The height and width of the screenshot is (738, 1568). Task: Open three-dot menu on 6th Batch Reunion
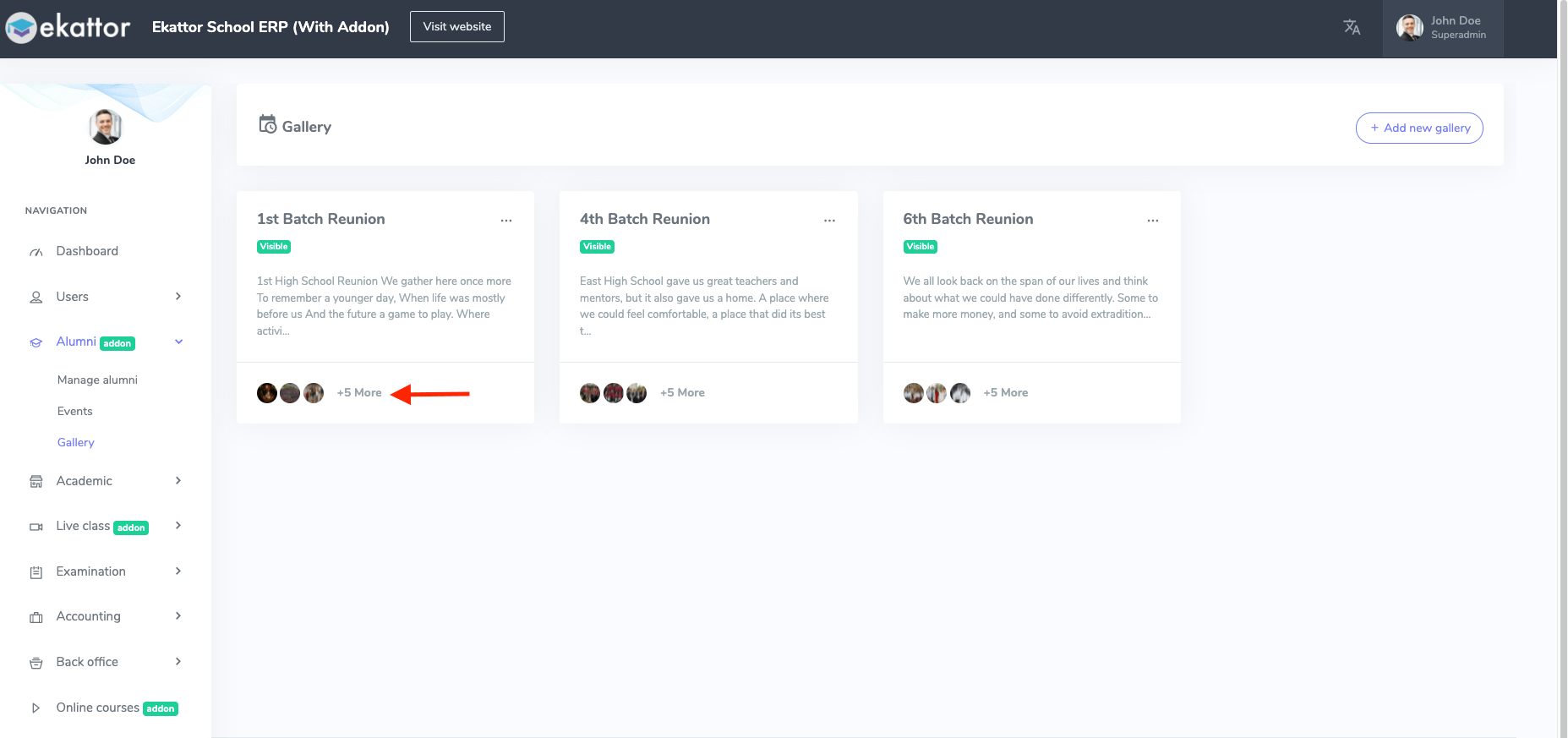coord(1152,221)
